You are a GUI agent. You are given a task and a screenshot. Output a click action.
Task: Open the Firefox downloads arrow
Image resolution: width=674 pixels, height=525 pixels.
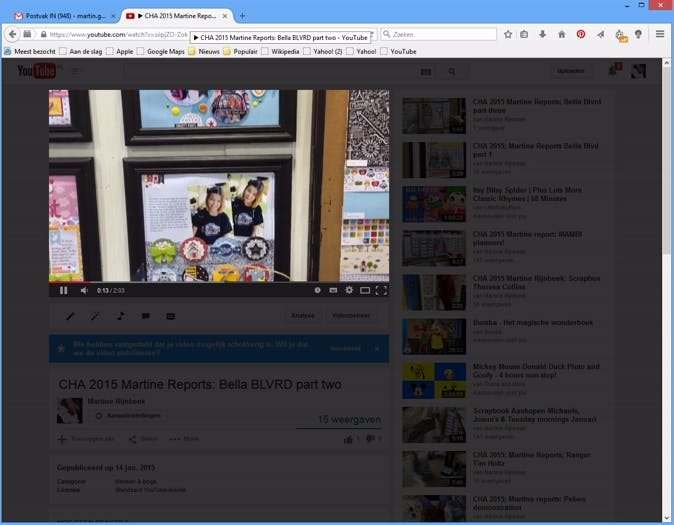[542, 34]
